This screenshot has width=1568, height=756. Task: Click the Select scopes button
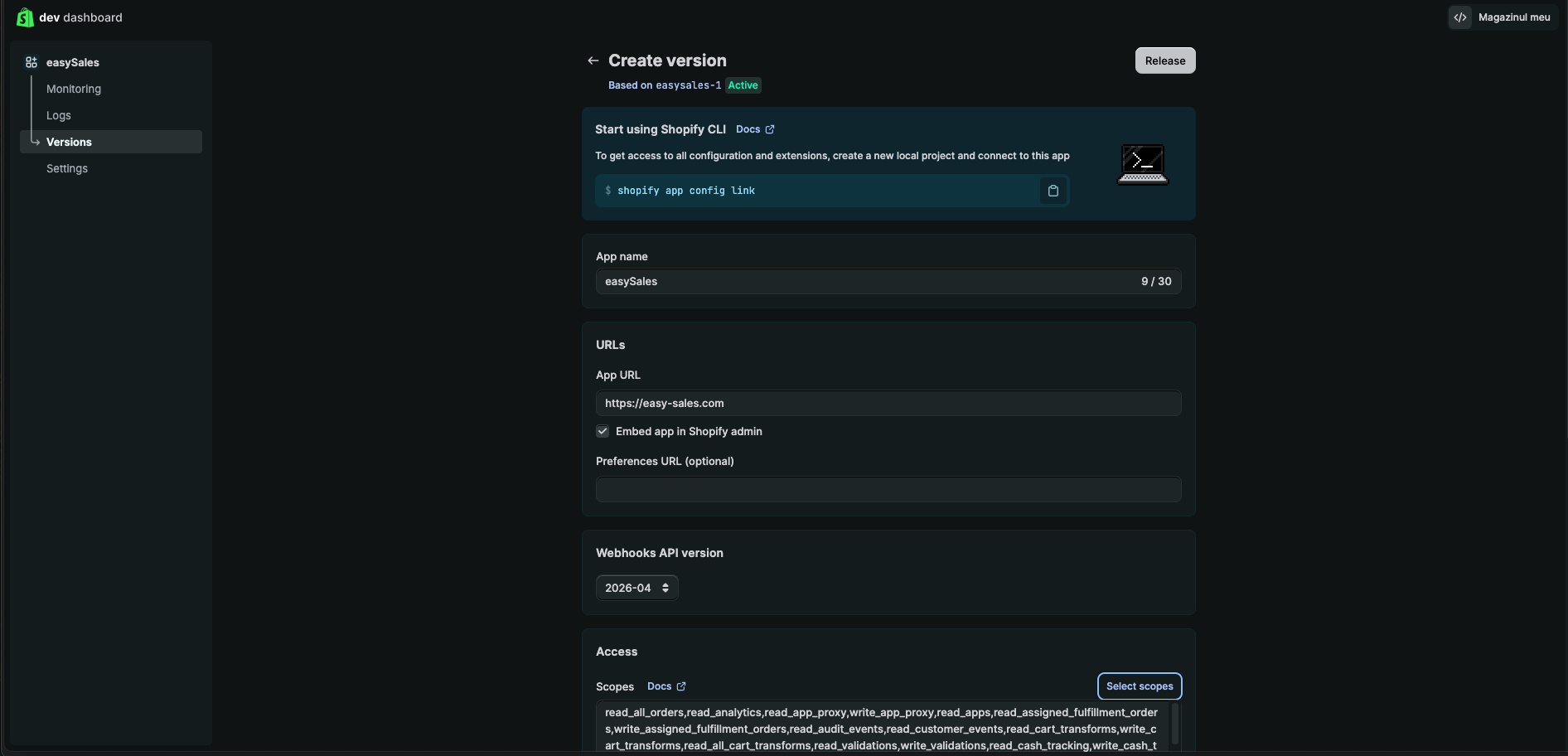coord(1140,686)
